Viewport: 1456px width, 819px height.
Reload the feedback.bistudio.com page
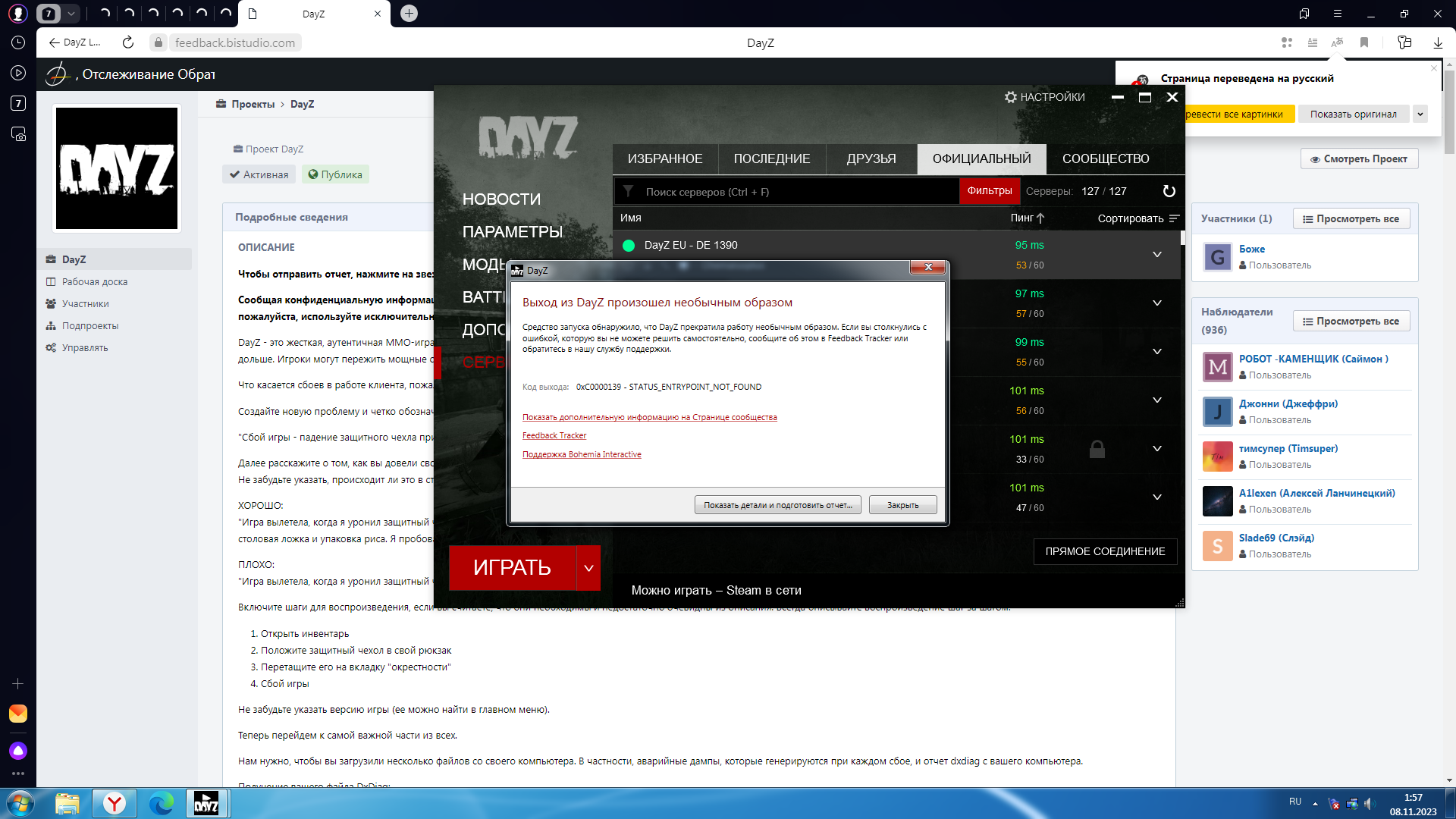pos(128,42)
